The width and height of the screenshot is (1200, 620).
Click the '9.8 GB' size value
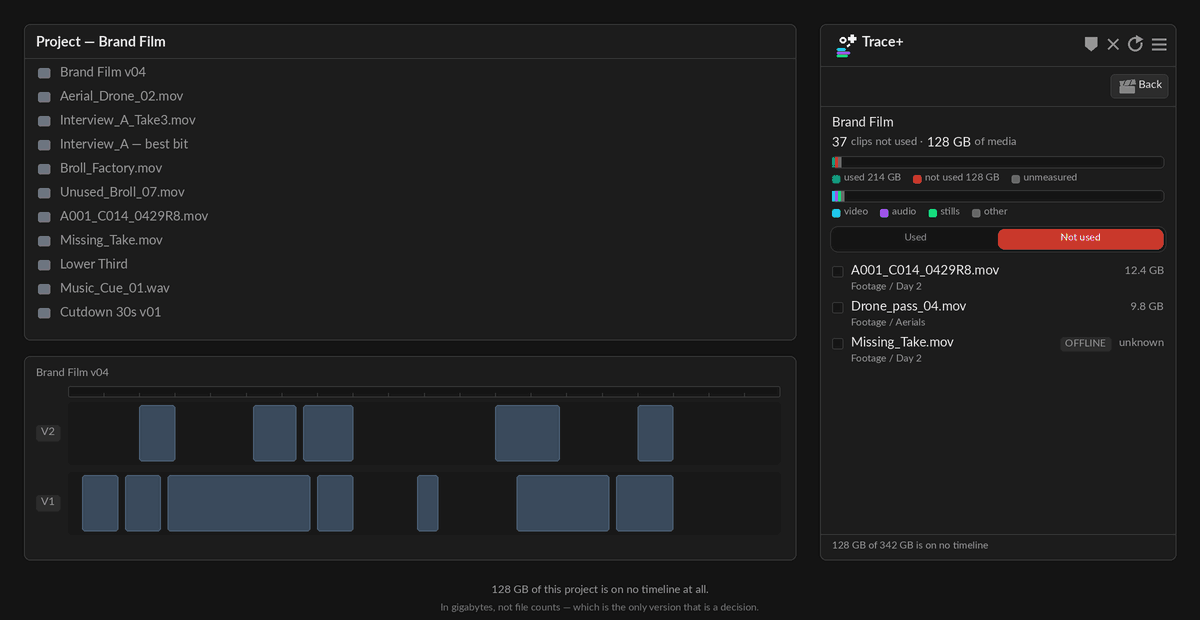(x=1147, y=307)
